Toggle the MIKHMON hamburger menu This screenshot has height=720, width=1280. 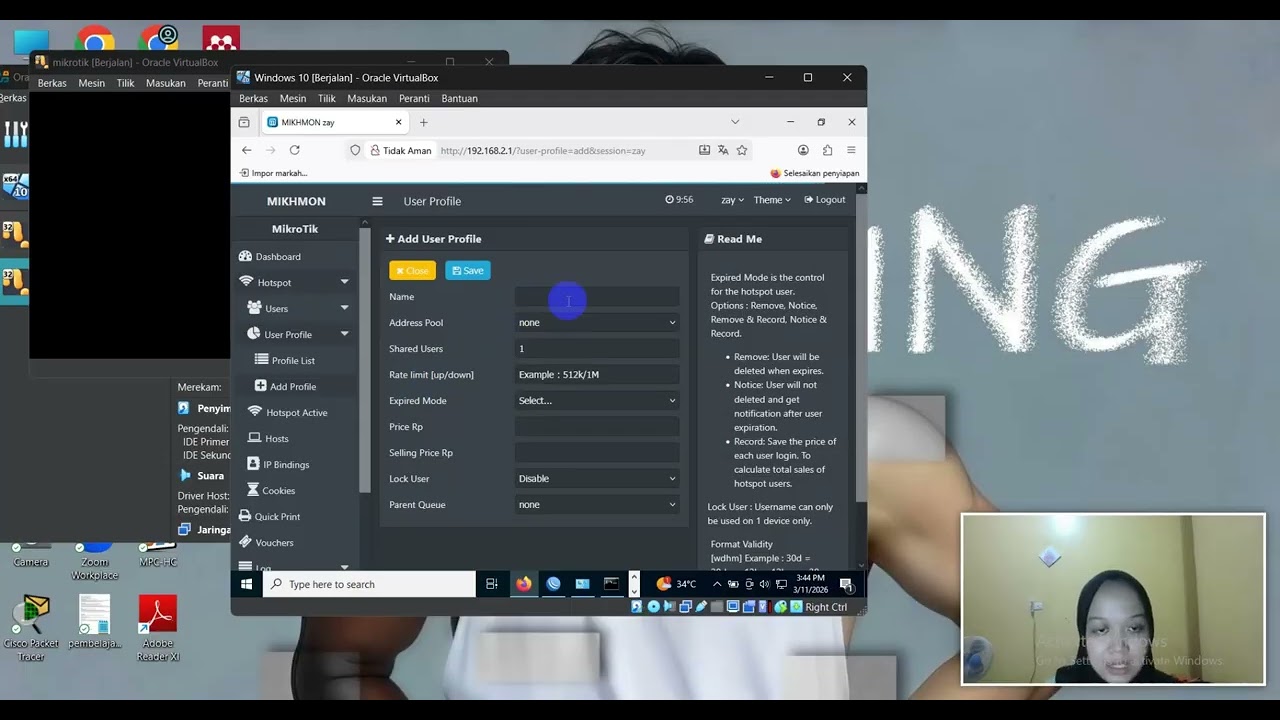tap(377, 201)
